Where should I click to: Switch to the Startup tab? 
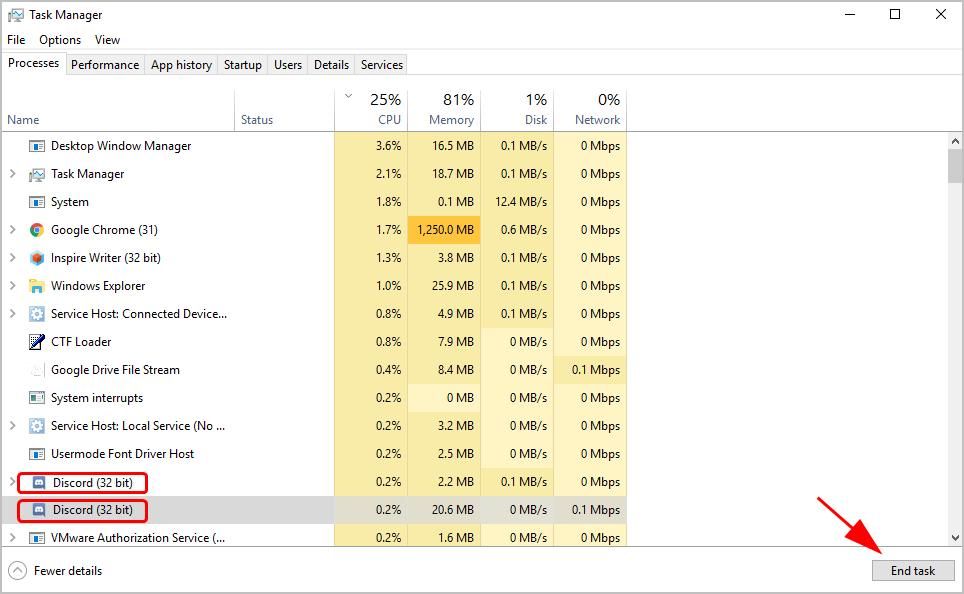[242, 65]
